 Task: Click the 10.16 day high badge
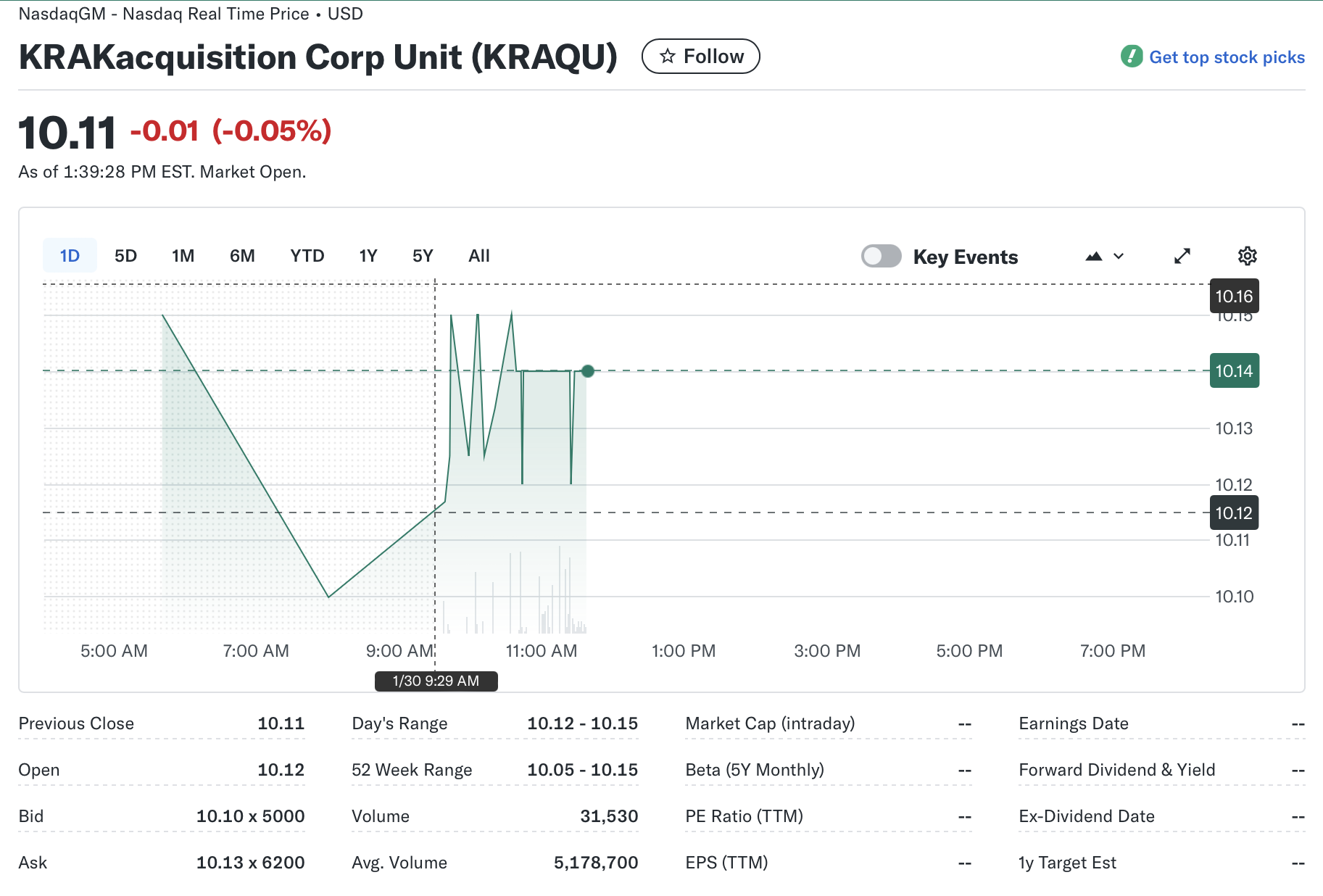[1234, 296]
